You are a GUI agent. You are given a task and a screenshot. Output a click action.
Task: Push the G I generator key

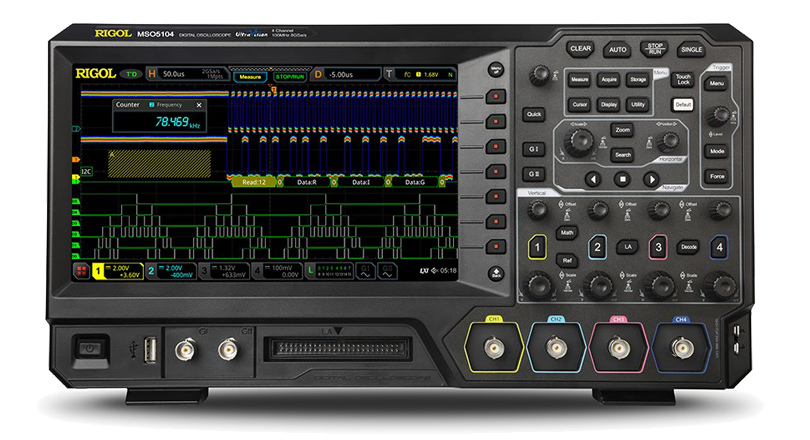[534, 149]
